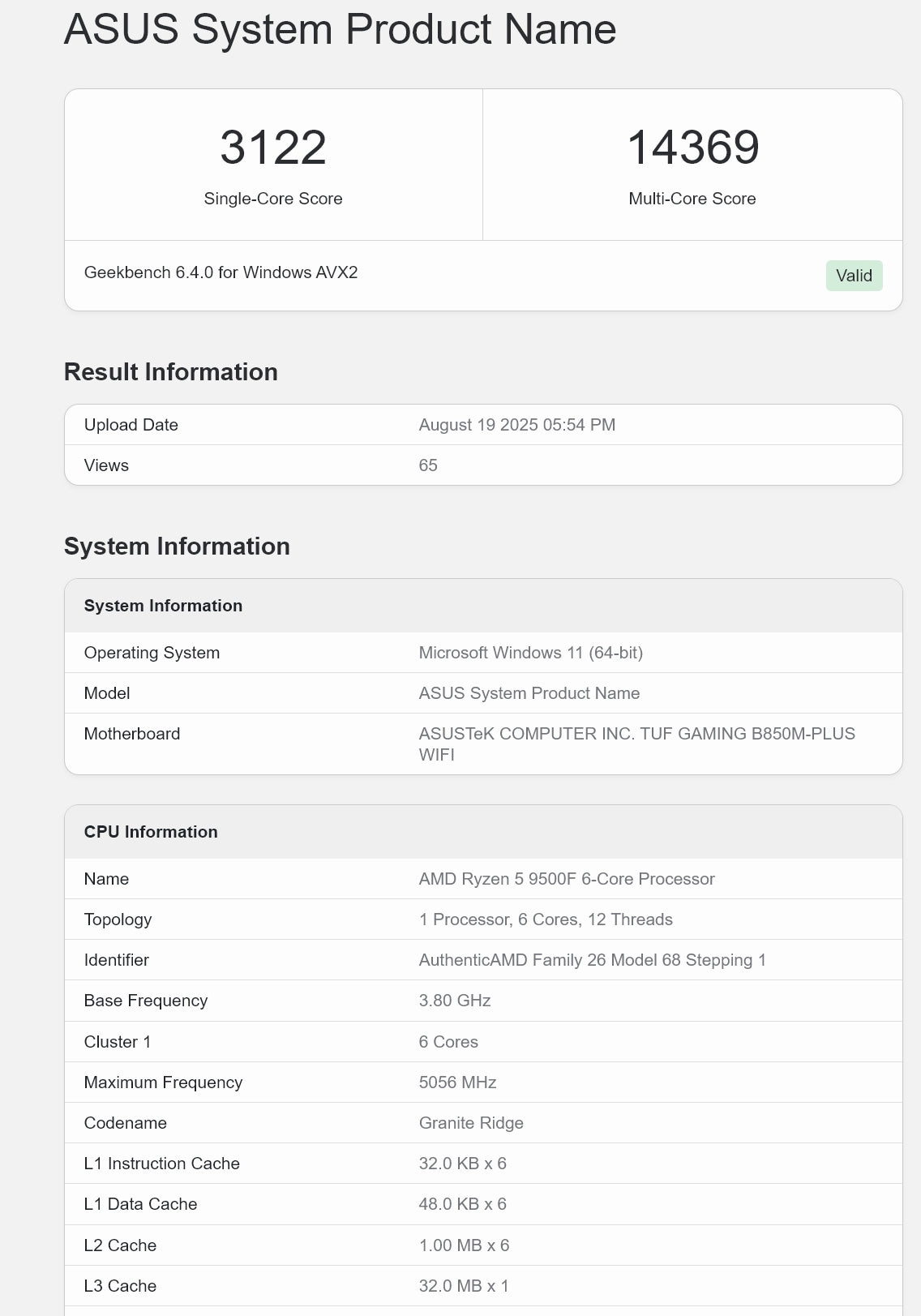
Task: Select the Single-Core Score label
Action: coord(273,199)
